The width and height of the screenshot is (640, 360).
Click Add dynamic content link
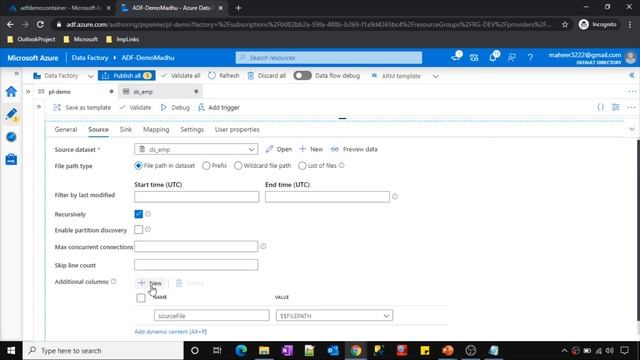click(171, 331)
